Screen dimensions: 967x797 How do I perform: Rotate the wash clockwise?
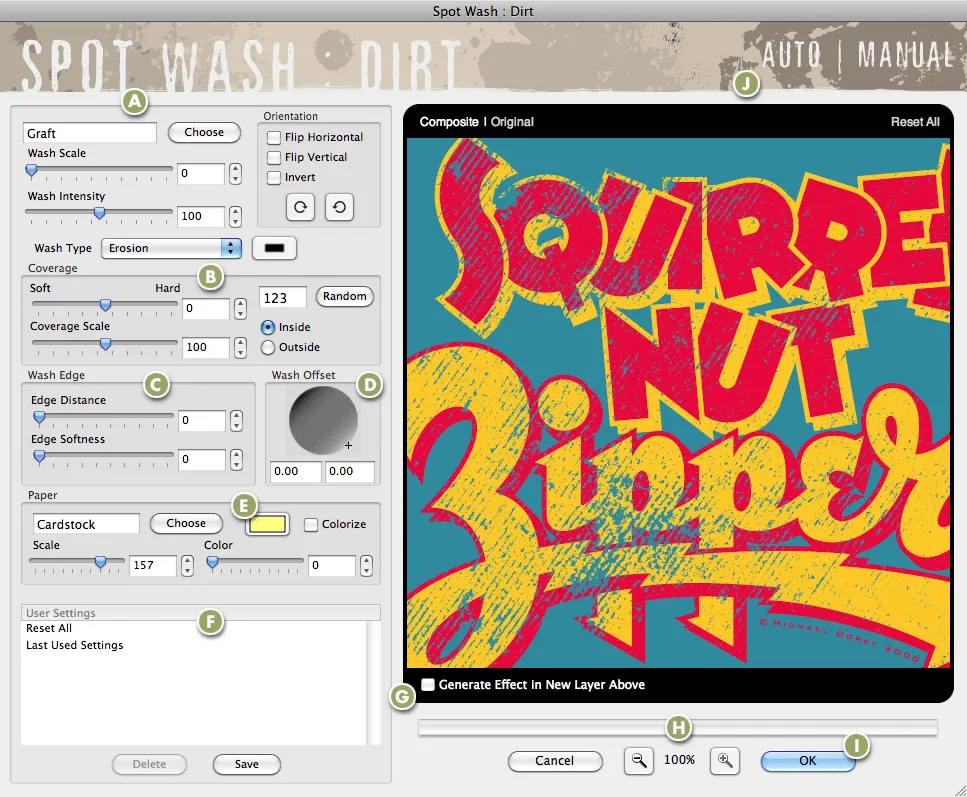pos(299,207)
